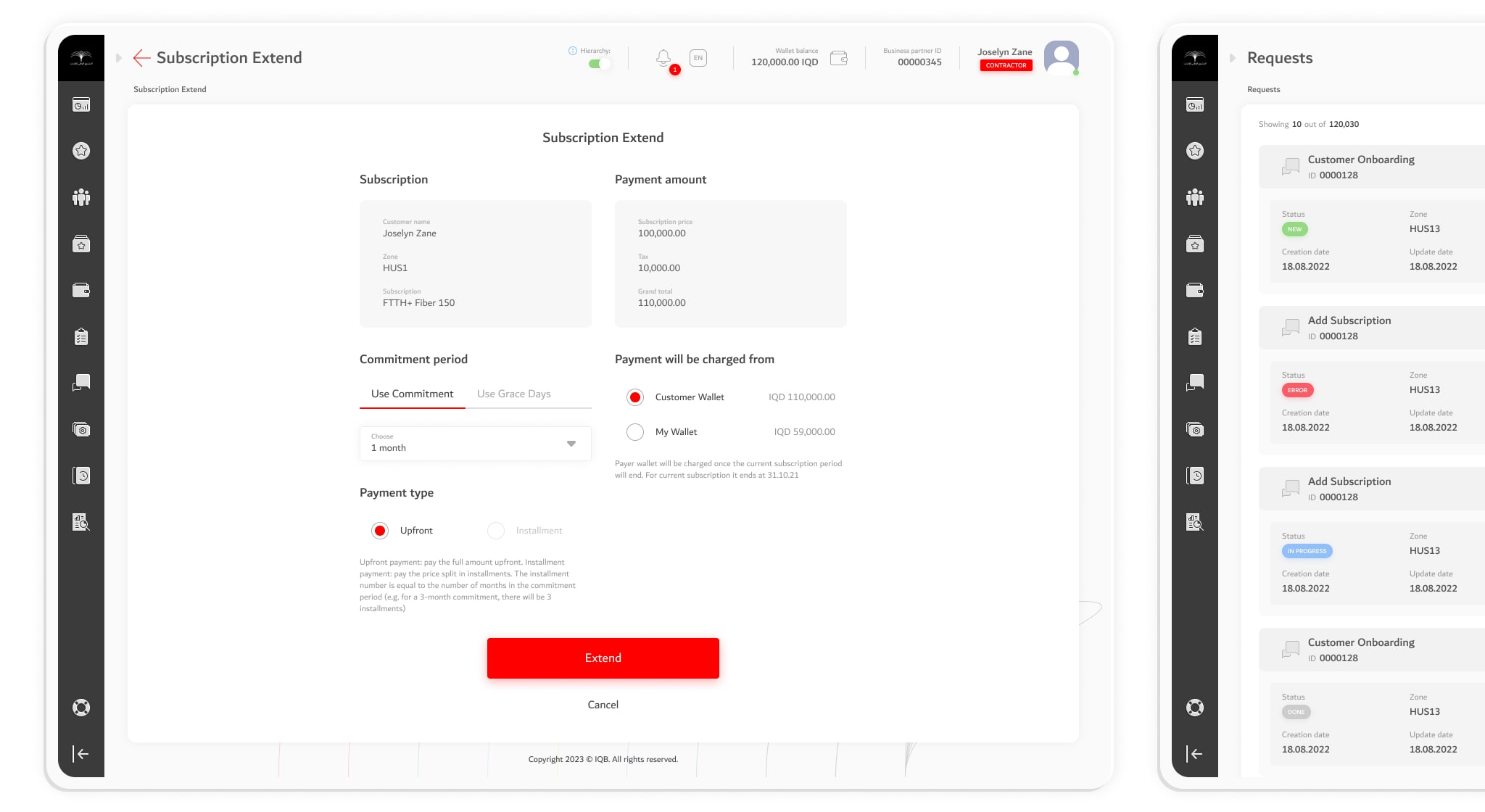Viewport: 1485px width, 812px height.
Task: Choose Upfront payment type
Action: click(380, 531)
